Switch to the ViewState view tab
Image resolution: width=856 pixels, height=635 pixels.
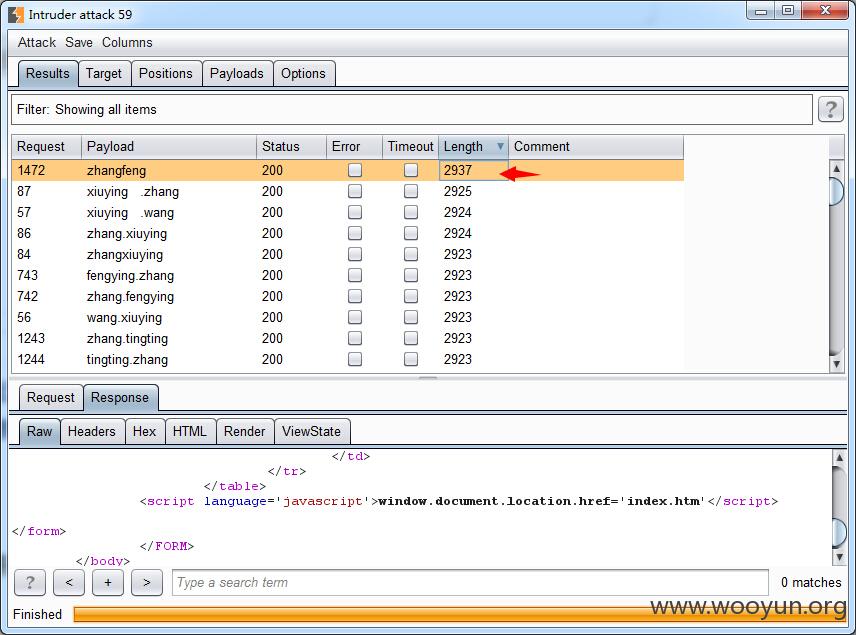[311, 432]
